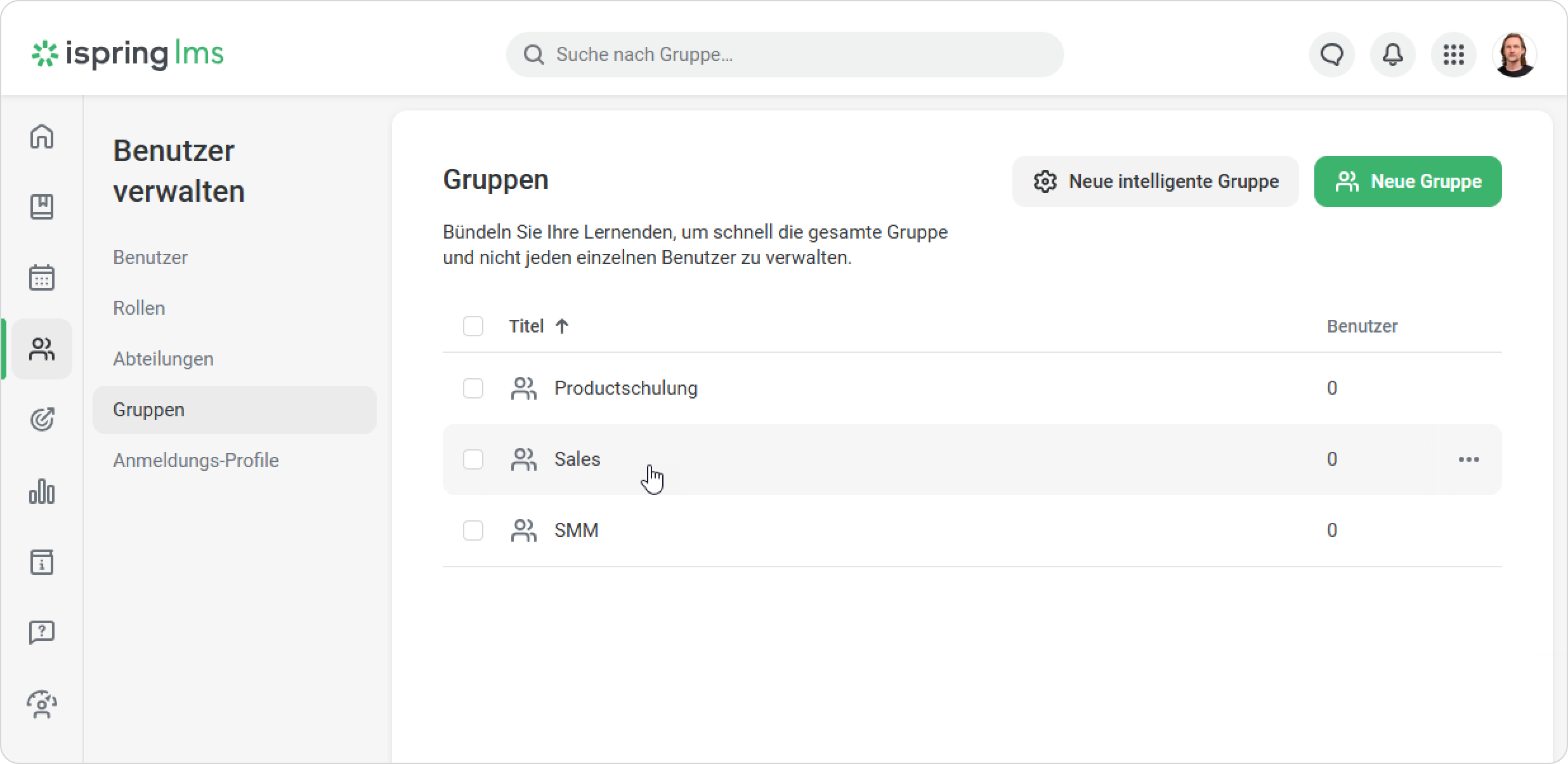Open the chat messages bubble icon
This screenshot has width=1568, height=764.
point(1331,55)
